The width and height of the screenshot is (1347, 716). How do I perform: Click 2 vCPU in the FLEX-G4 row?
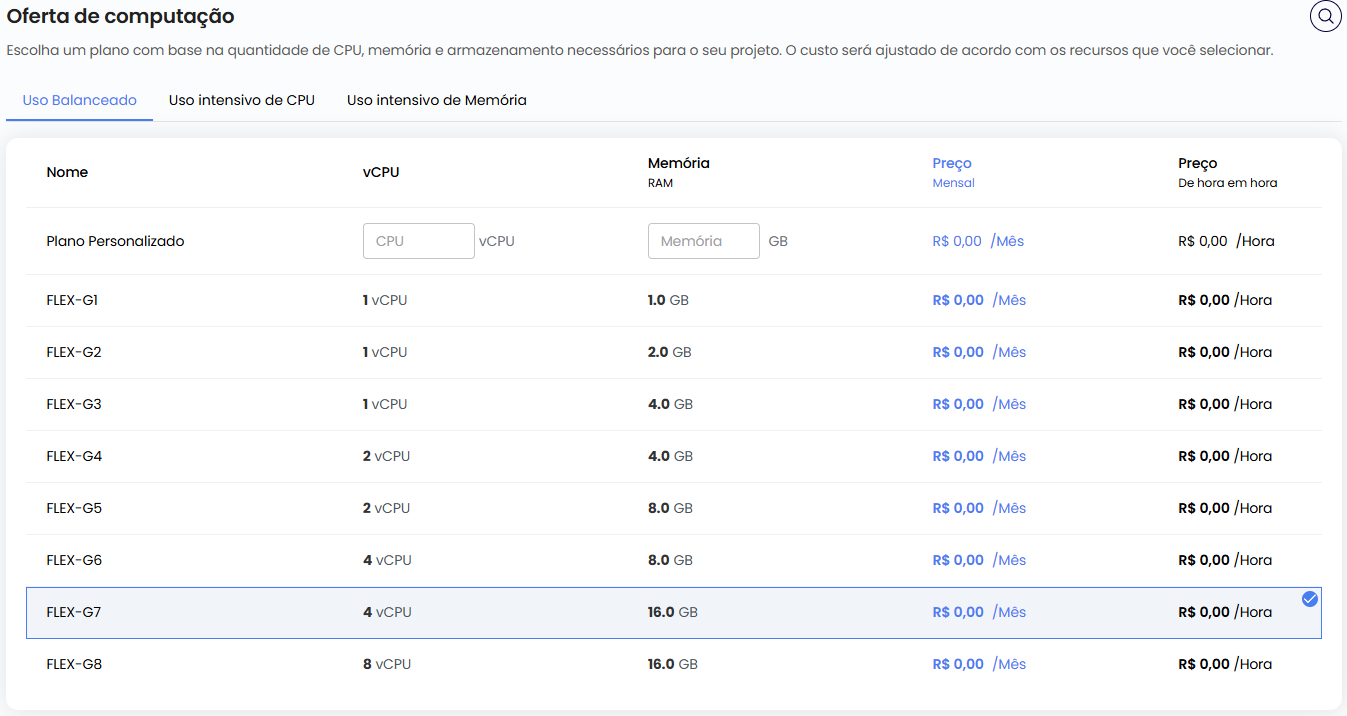[386, 456]
